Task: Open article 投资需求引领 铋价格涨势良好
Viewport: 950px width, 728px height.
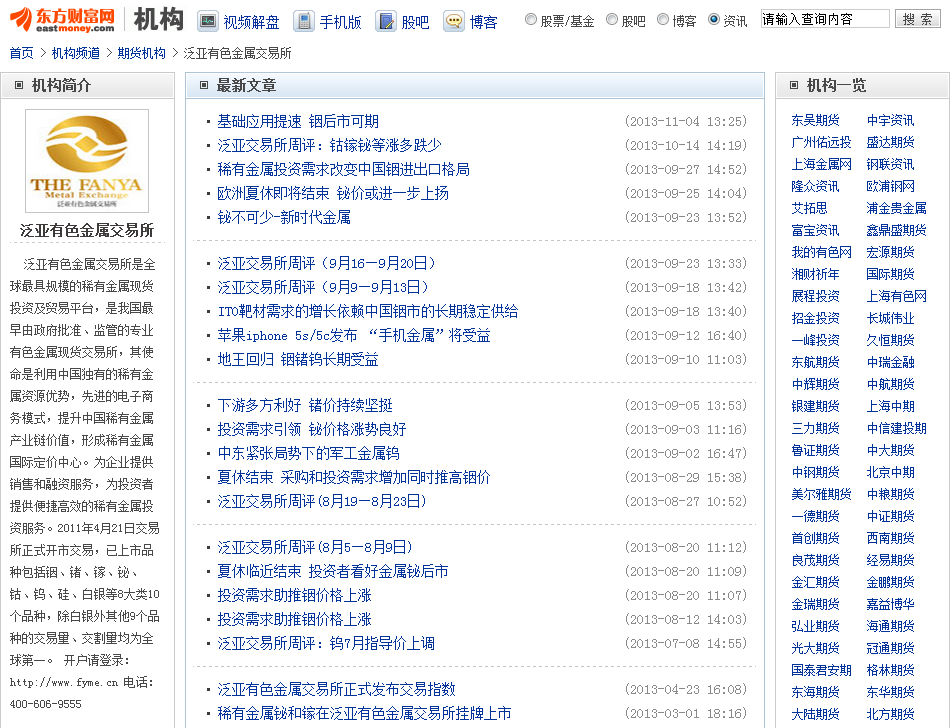Action: 312,429
